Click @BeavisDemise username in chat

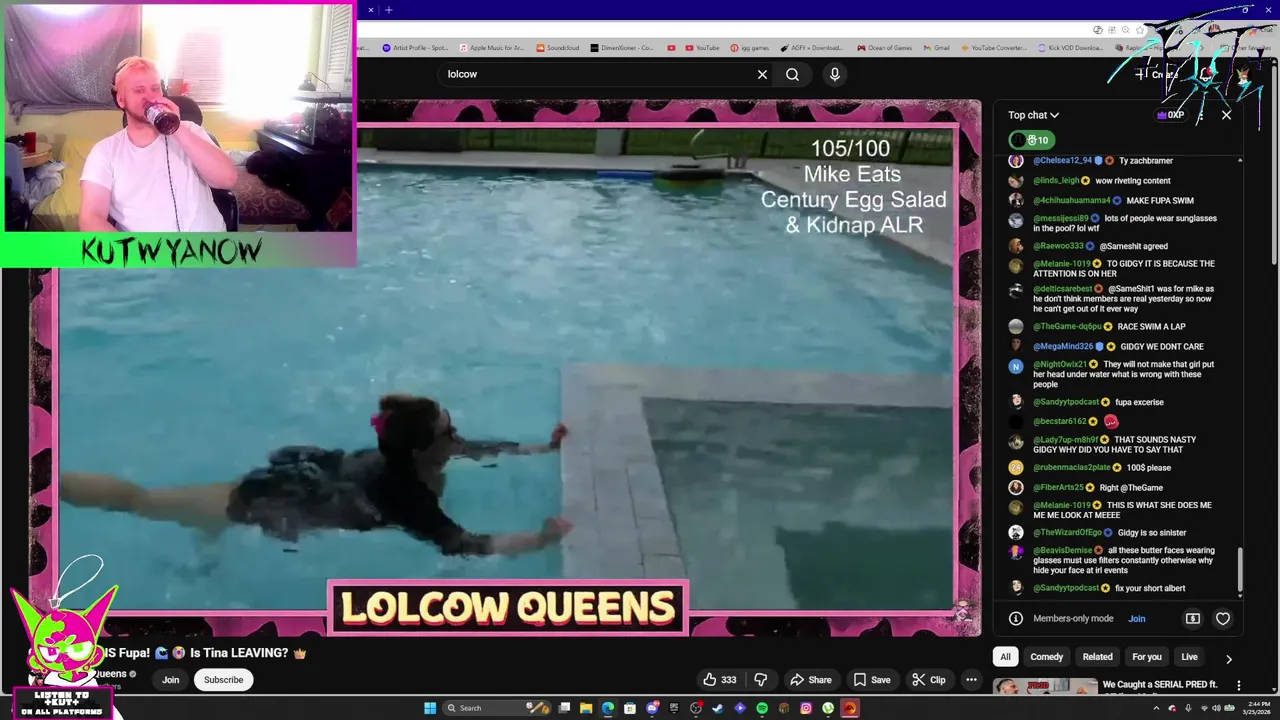pos(1063,551)
